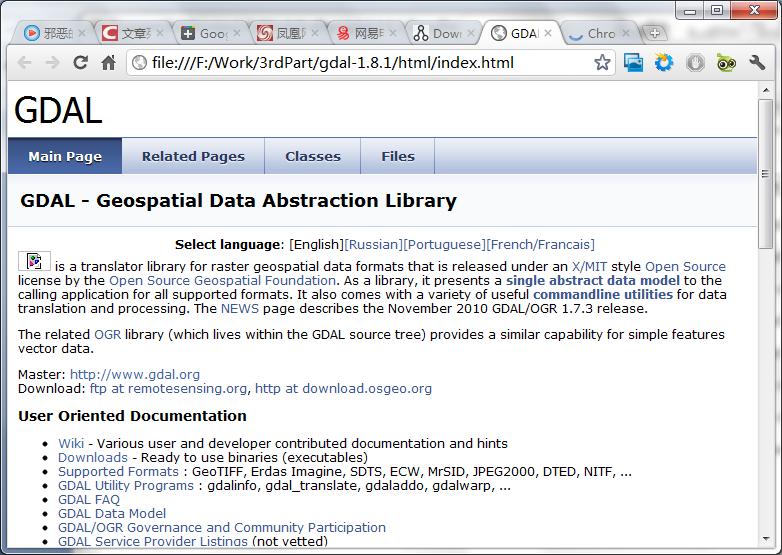The image size is (782, 555).
Task: Open the Chrome wrench settings menu
Action: click(757, 63)
